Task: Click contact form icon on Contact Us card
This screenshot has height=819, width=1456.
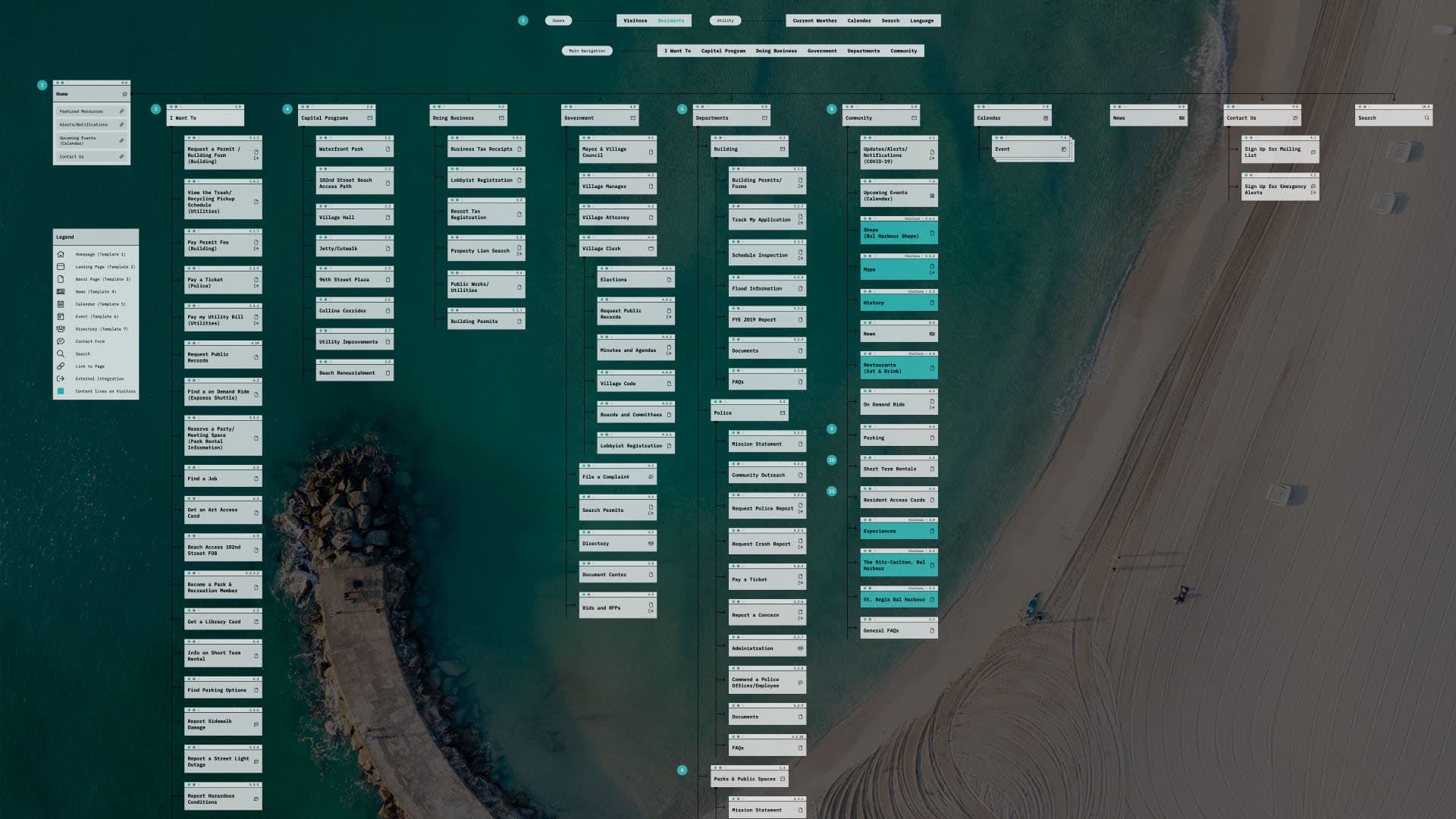Action: [x=1294, y=118]
